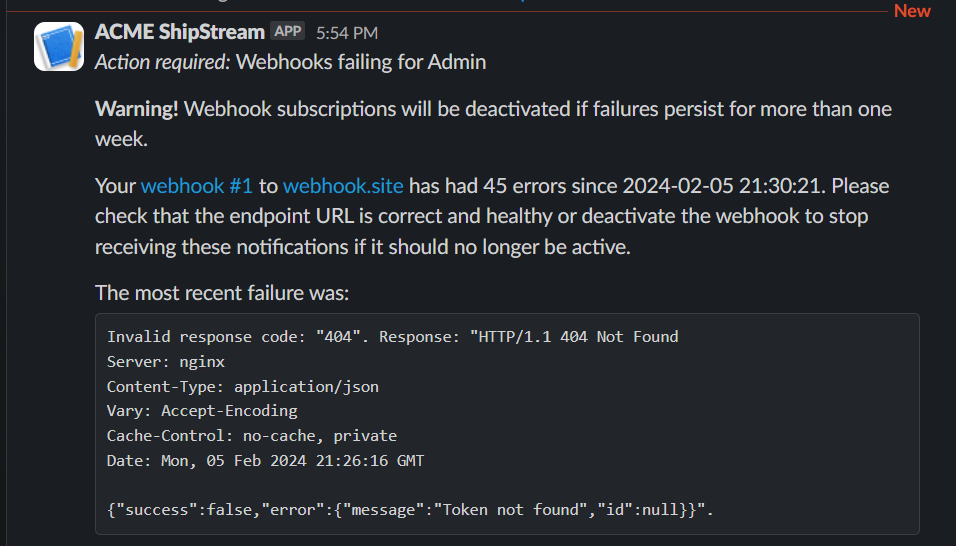Click the Server: nginx code line
This screenshot has height=546, width=956.
click(166, 361)
